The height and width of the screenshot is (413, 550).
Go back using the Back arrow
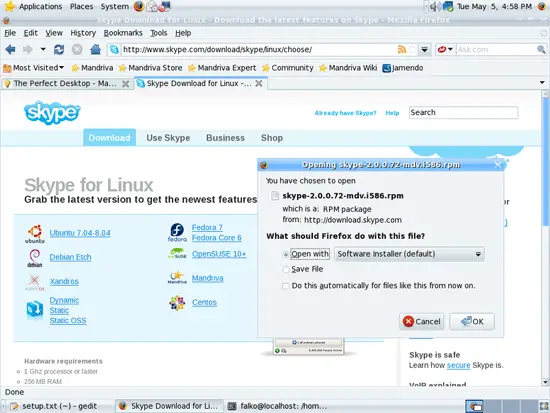point(10,49)
